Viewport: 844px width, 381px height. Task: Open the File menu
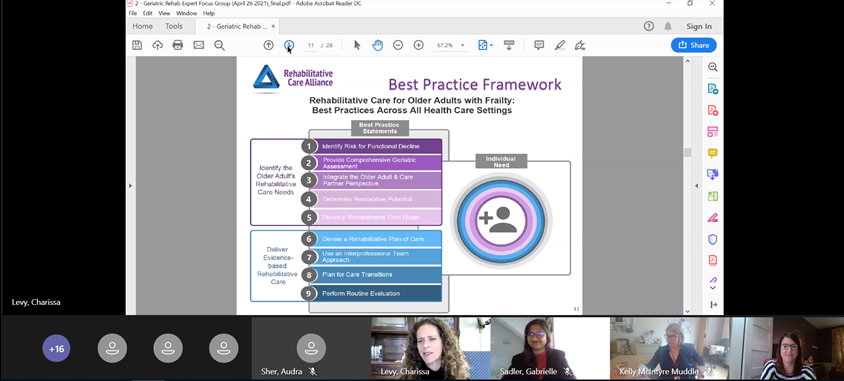(132, 13)
